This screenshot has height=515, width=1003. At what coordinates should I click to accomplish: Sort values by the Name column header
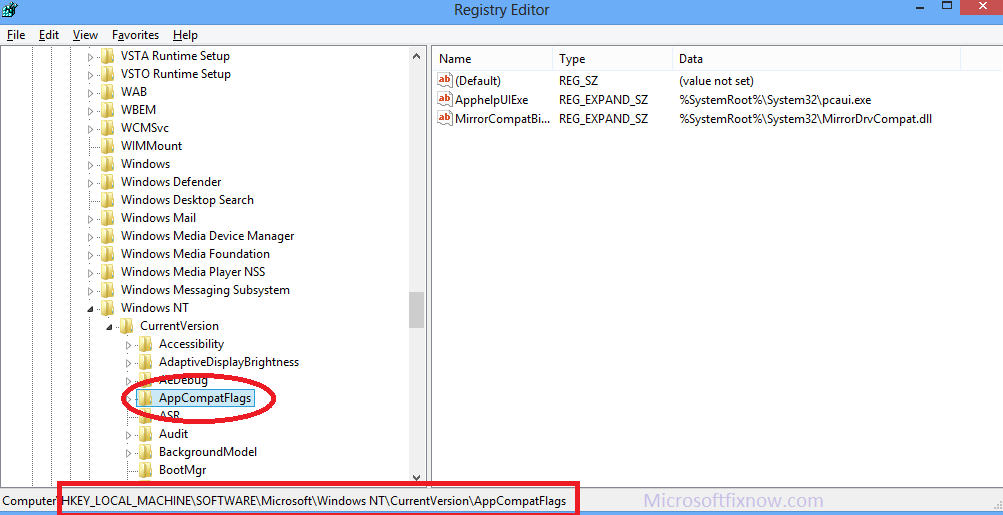pyautogui.click(x=493, y=59)
